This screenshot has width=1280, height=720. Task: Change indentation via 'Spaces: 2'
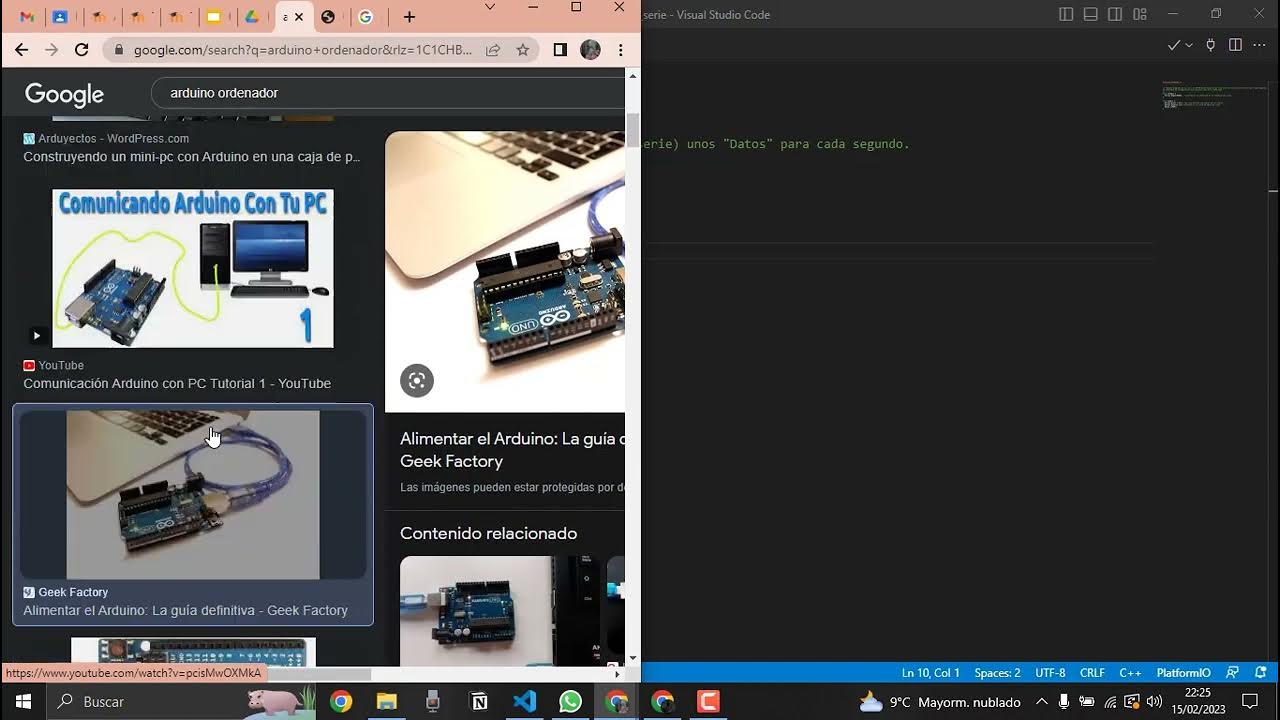(997, 673)
